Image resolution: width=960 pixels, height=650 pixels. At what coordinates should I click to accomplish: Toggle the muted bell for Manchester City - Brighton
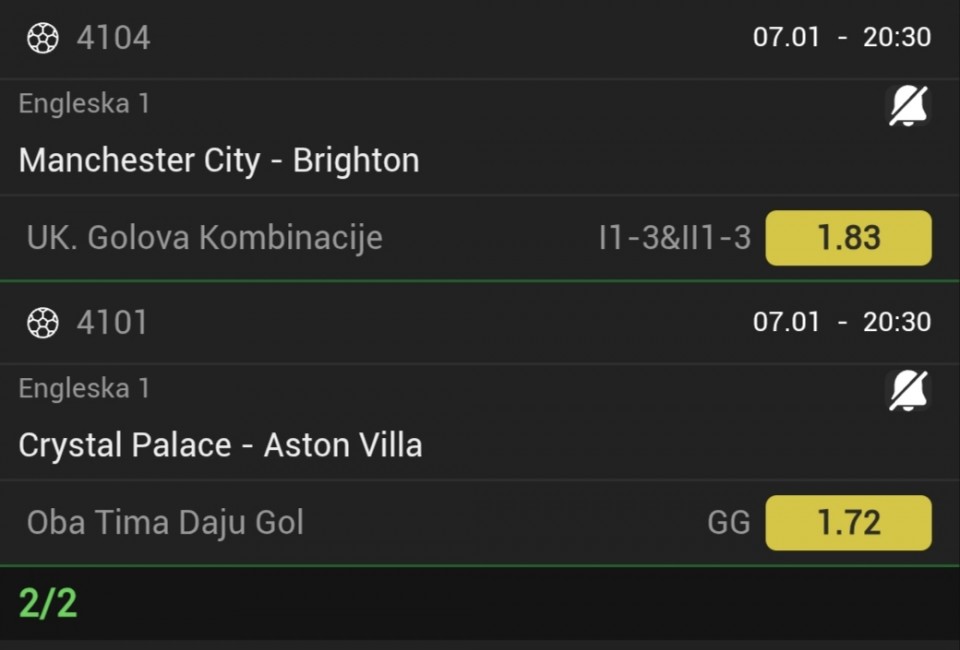(x=908, y=106)
